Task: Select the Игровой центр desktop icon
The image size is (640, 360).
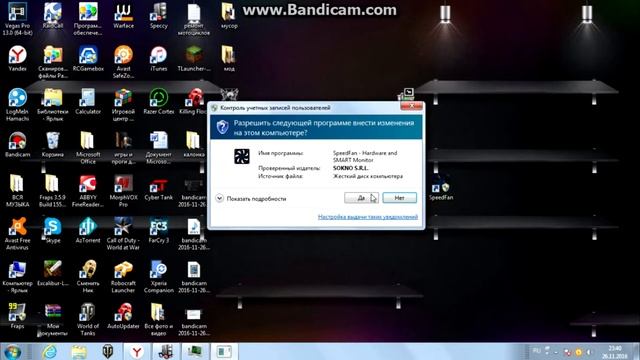Action: click(x=123, y=104)
